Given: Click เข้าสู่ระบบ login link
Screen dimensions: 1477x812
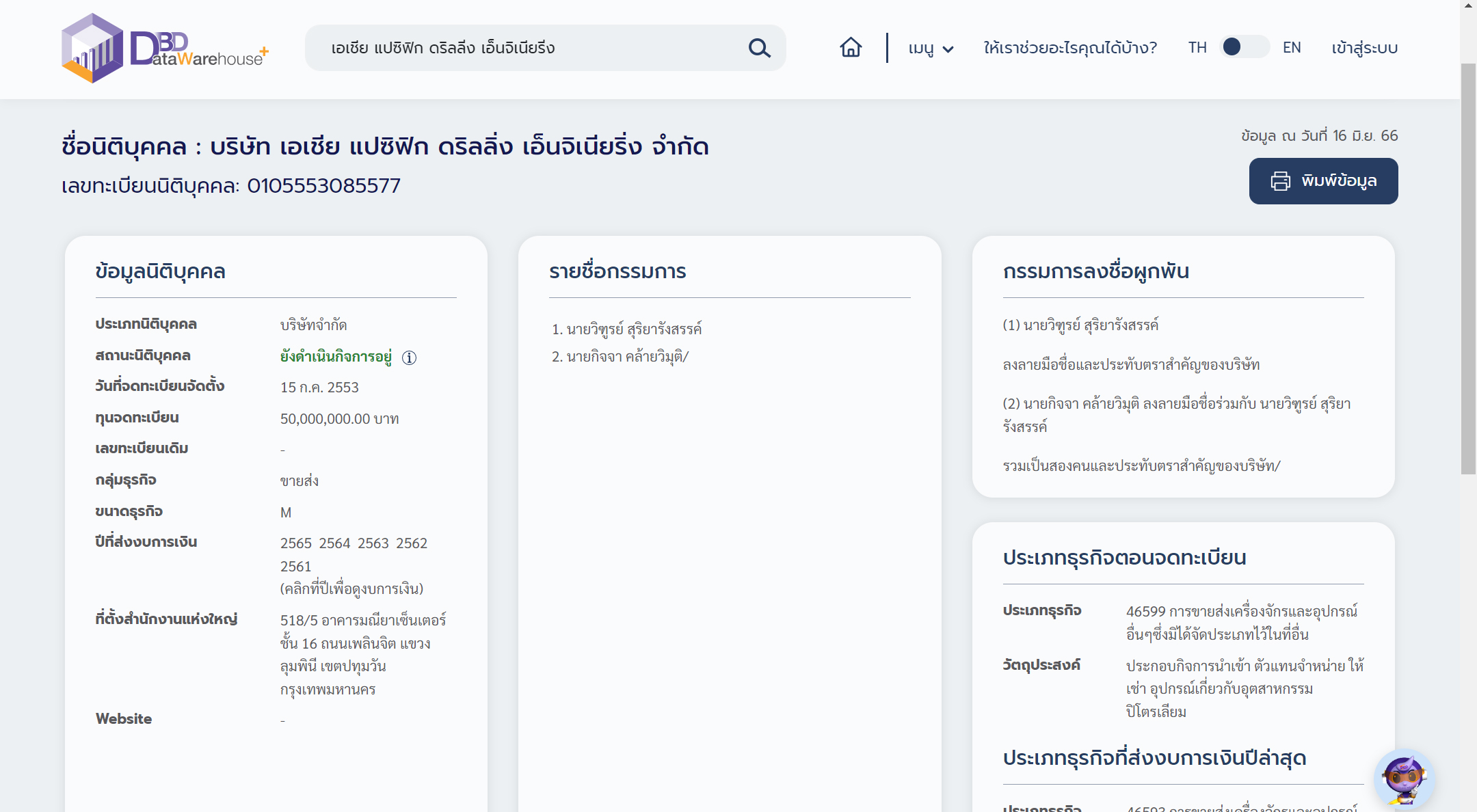Looking at the screenshot, I should [1364, 48].
